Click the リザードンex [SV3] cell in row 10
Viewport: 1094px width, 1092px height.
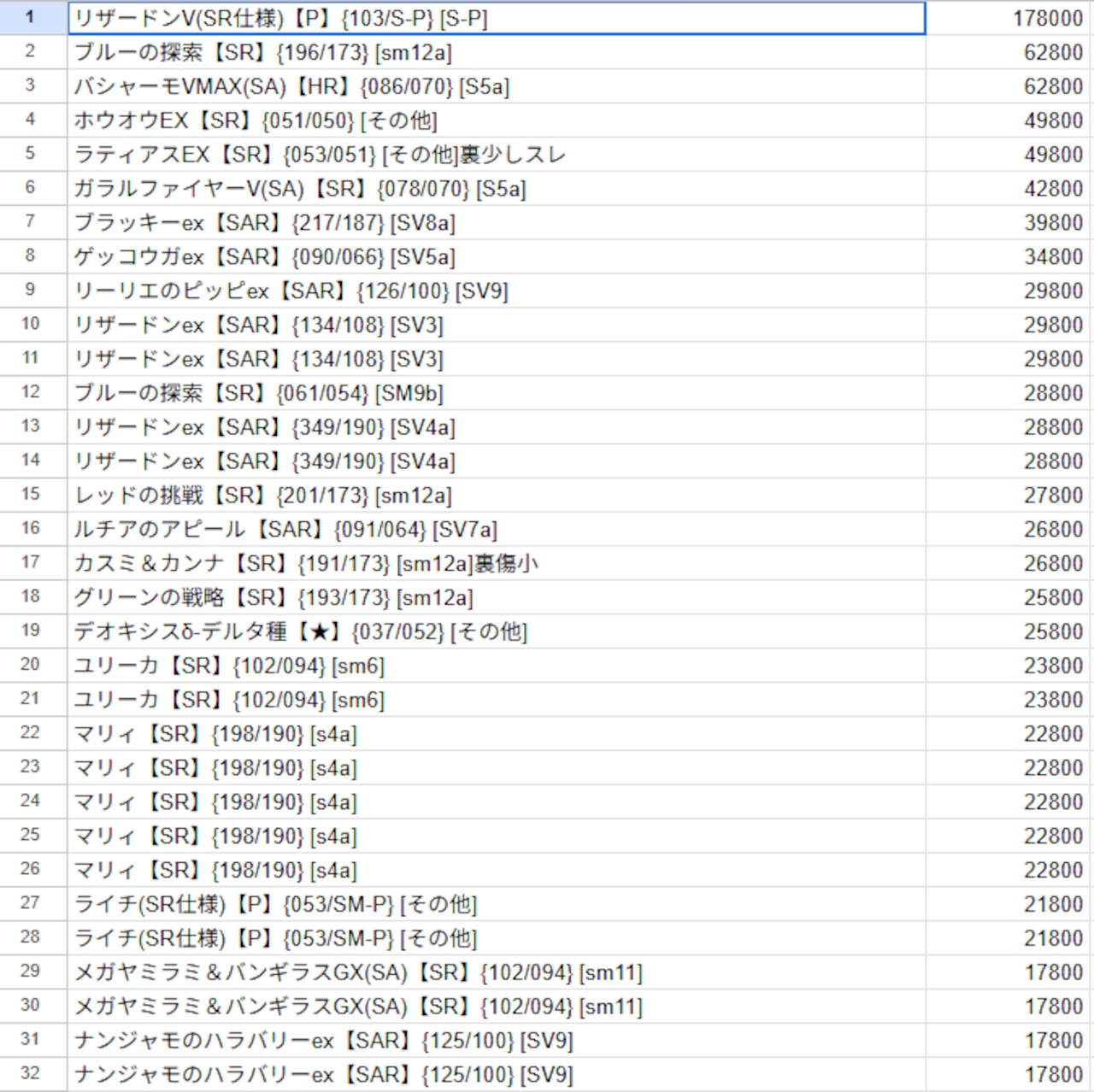point(497,325)
